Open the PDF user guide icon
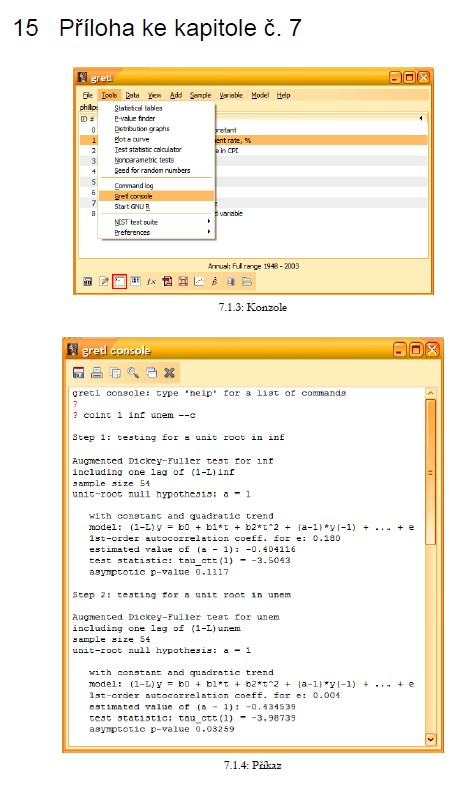 tap(167, 281)
